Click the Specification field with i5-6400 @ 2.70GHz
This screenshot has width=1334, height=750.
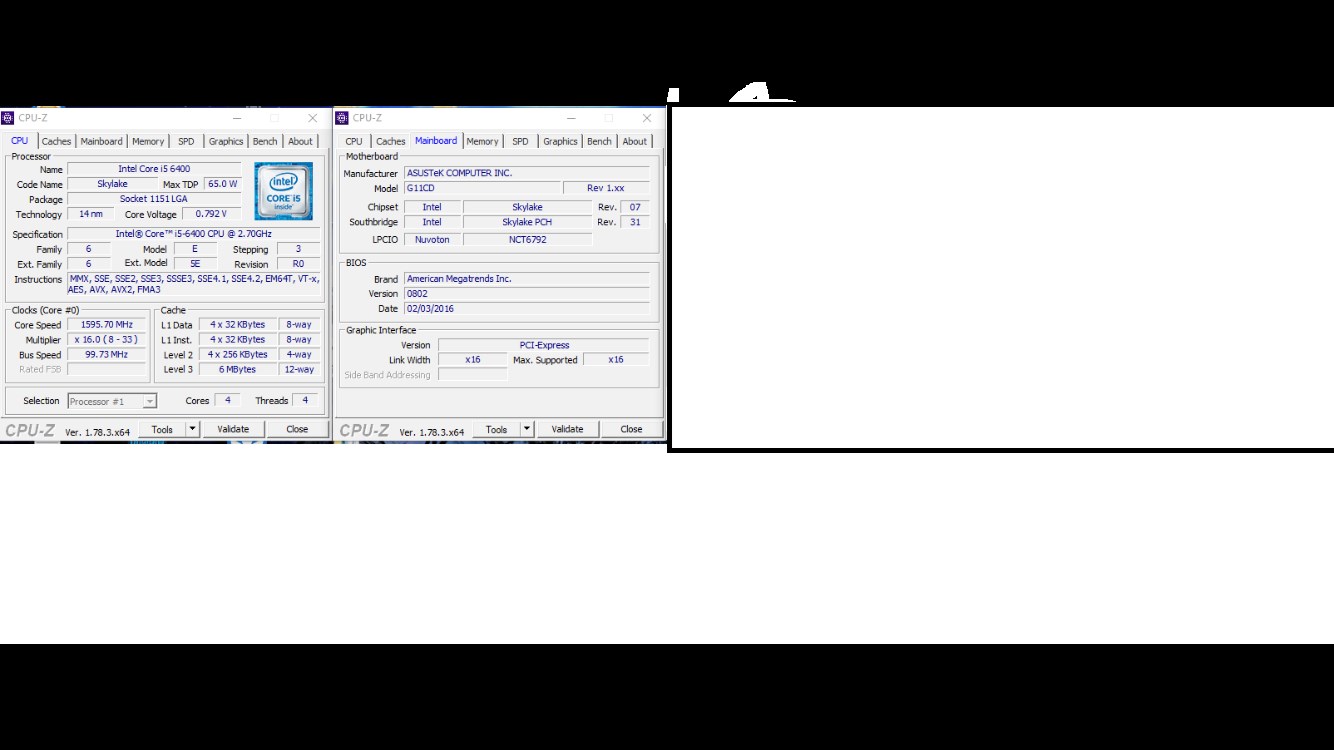click(x=194, y=234)
